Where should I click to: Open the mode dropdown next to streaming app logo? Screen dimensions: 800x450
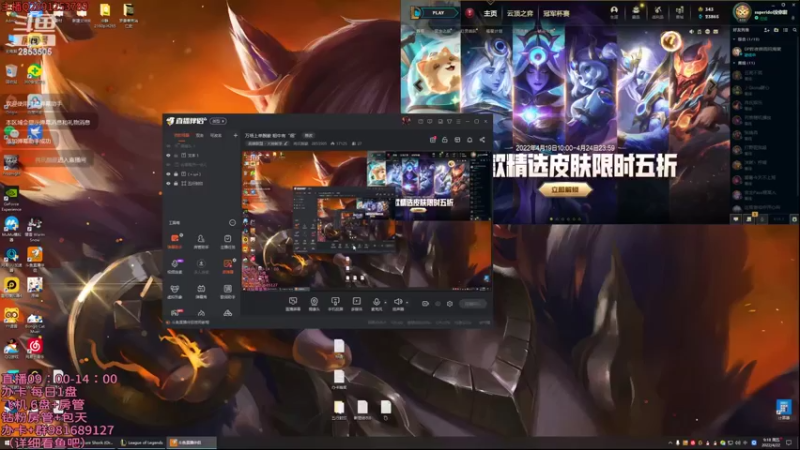tap(218, 121)
